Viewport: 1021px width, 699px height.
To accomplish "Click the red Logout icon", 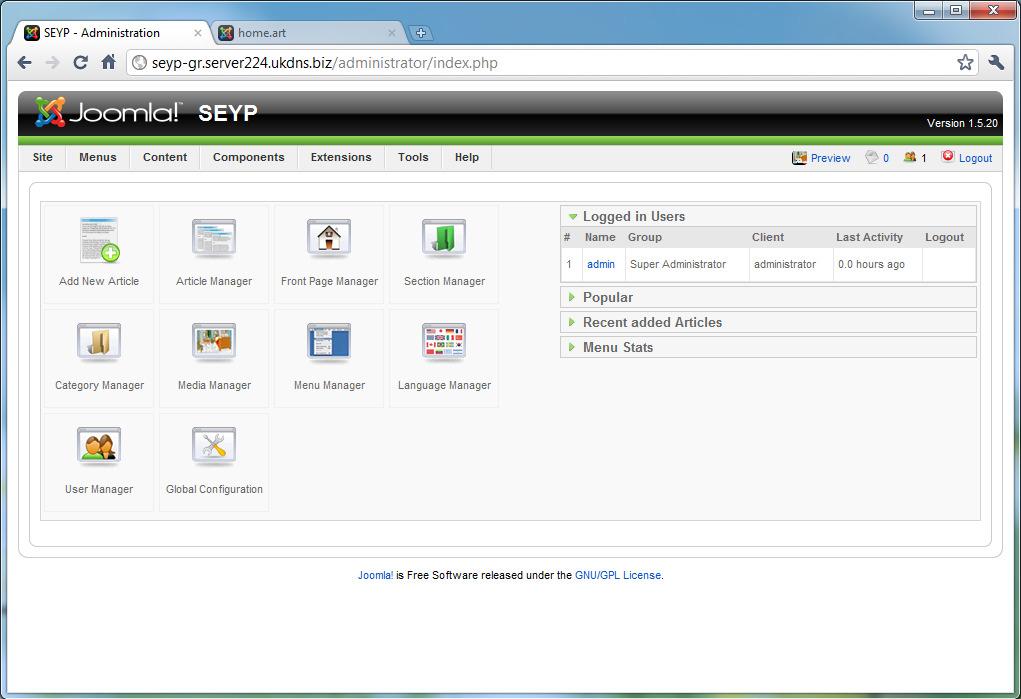I will 947,156.
